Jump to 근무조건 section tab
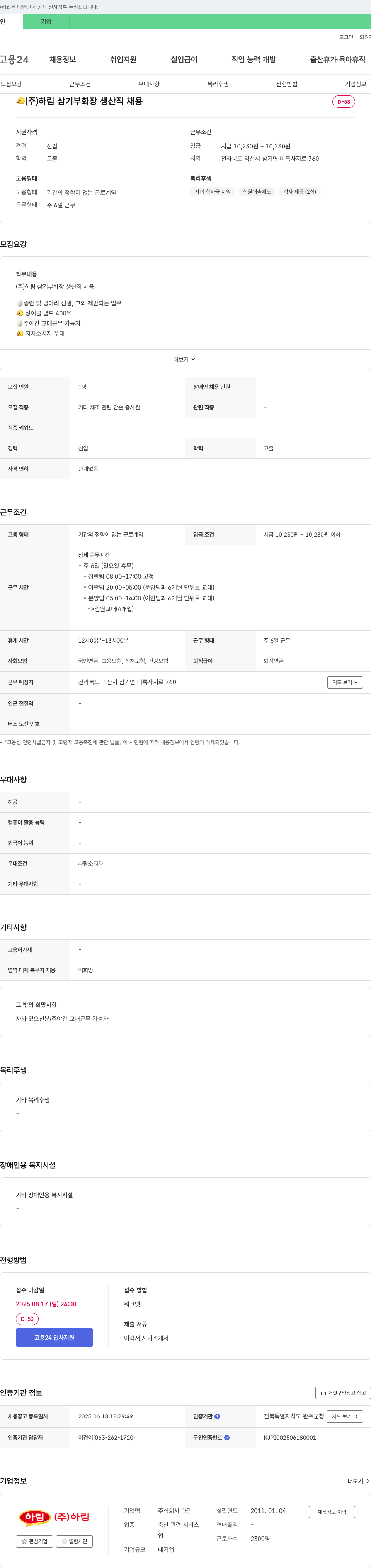Screen dimensions: 371x1568 [80, 84]
